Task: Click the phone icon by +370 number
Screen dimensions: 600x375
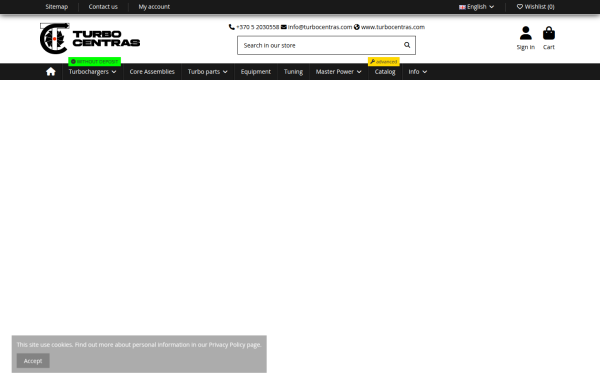Action: click(232, 27)
